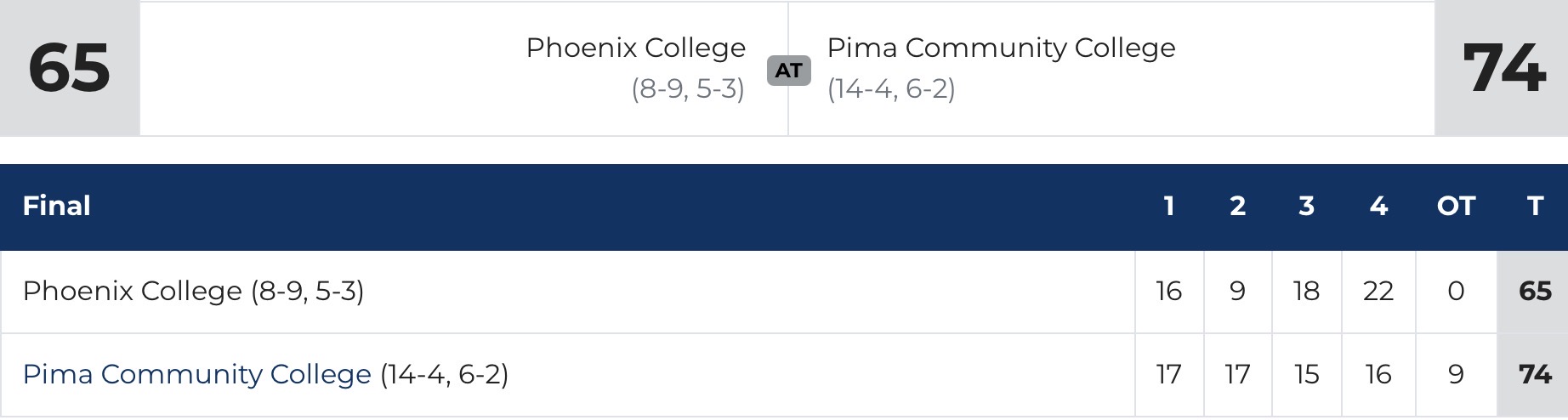Click the Final label in table header
This screenshot has width=1568, height=420.
click(56, 206)
